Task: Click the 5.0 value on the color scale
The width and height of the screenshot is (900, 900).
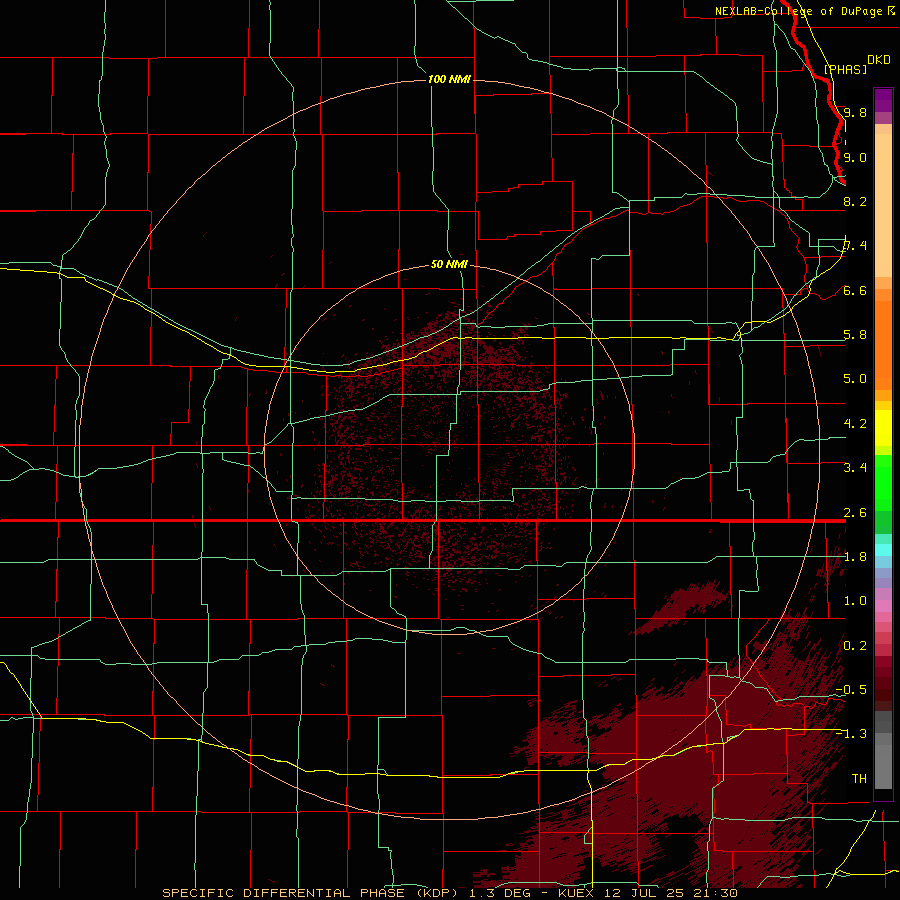Action: (x=855, y=379)
